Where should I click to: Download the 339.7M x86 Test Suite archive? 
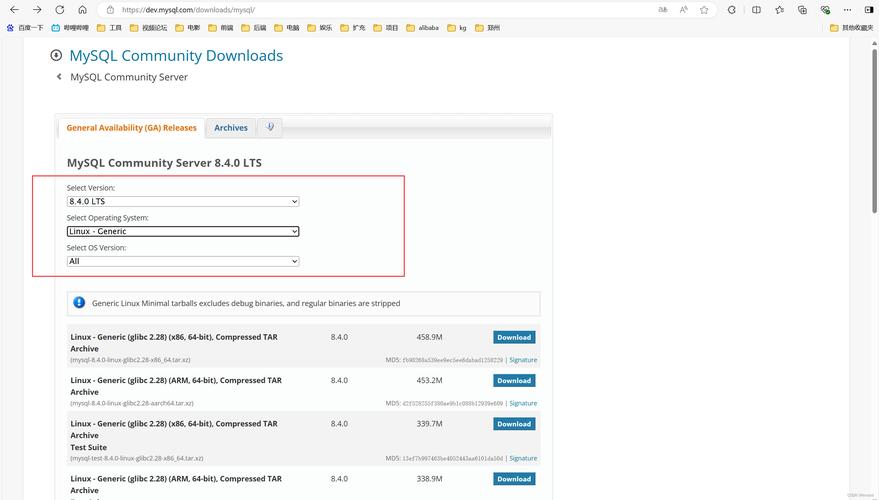[514, 424]
